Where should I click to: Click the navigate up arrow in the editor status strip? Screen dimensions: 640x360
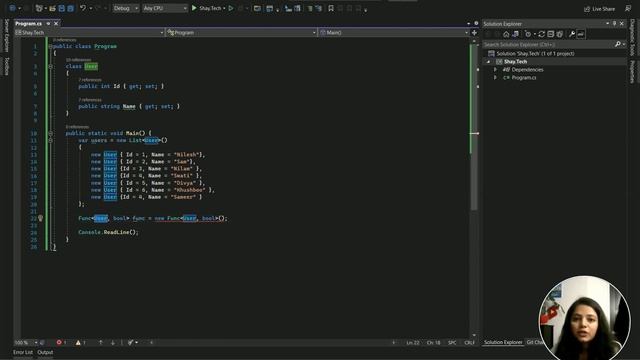(x=100, y=342)
